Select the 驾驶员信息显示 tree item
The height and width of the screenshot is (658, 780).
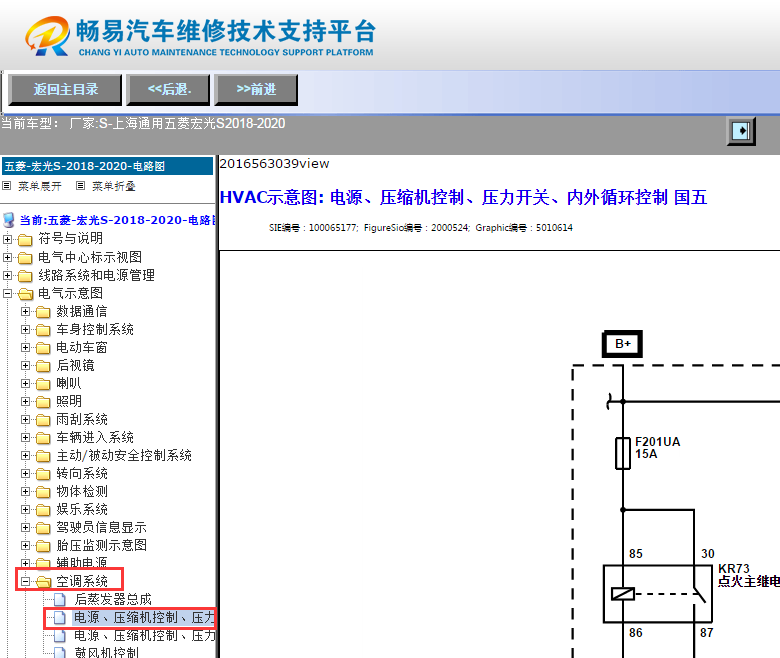(x=101, y=527)
